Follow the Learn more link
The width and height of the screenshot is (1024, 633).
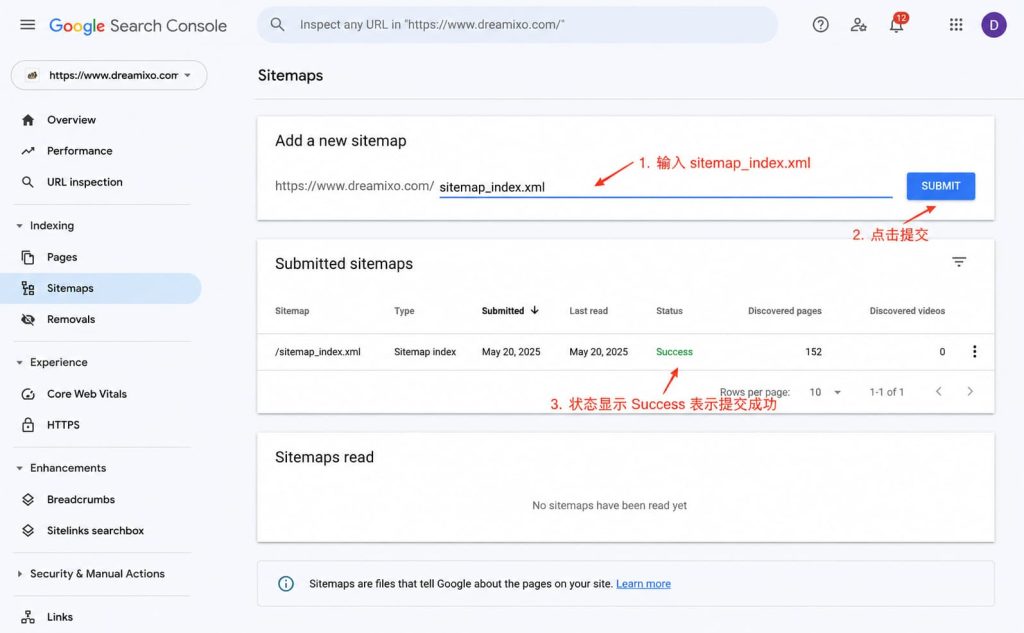click(643, 584)
